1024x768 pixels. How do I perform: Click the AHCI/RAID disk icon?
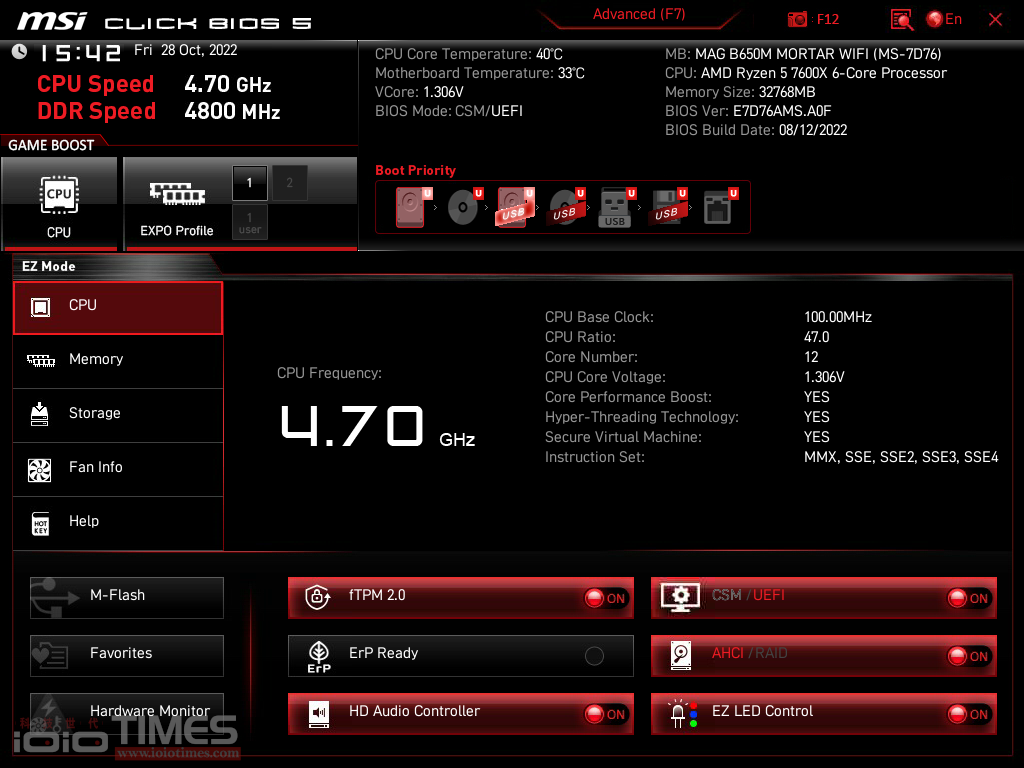pos(680,656)
